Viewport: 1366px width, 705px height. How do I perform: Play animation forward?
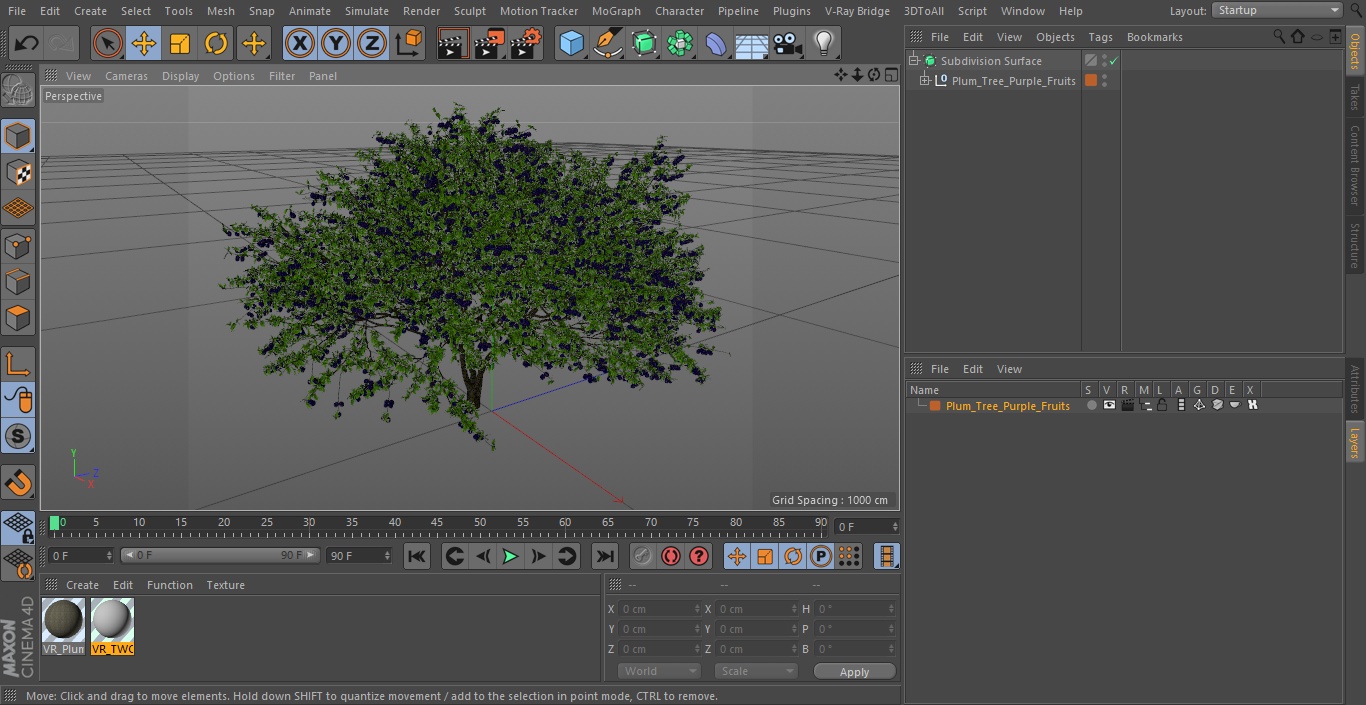coord(510,556)
